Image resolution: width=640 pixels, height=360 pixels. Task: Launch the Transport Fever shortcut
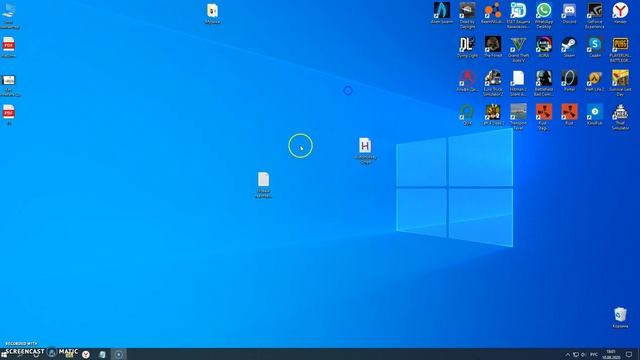[x=518, y=117]
